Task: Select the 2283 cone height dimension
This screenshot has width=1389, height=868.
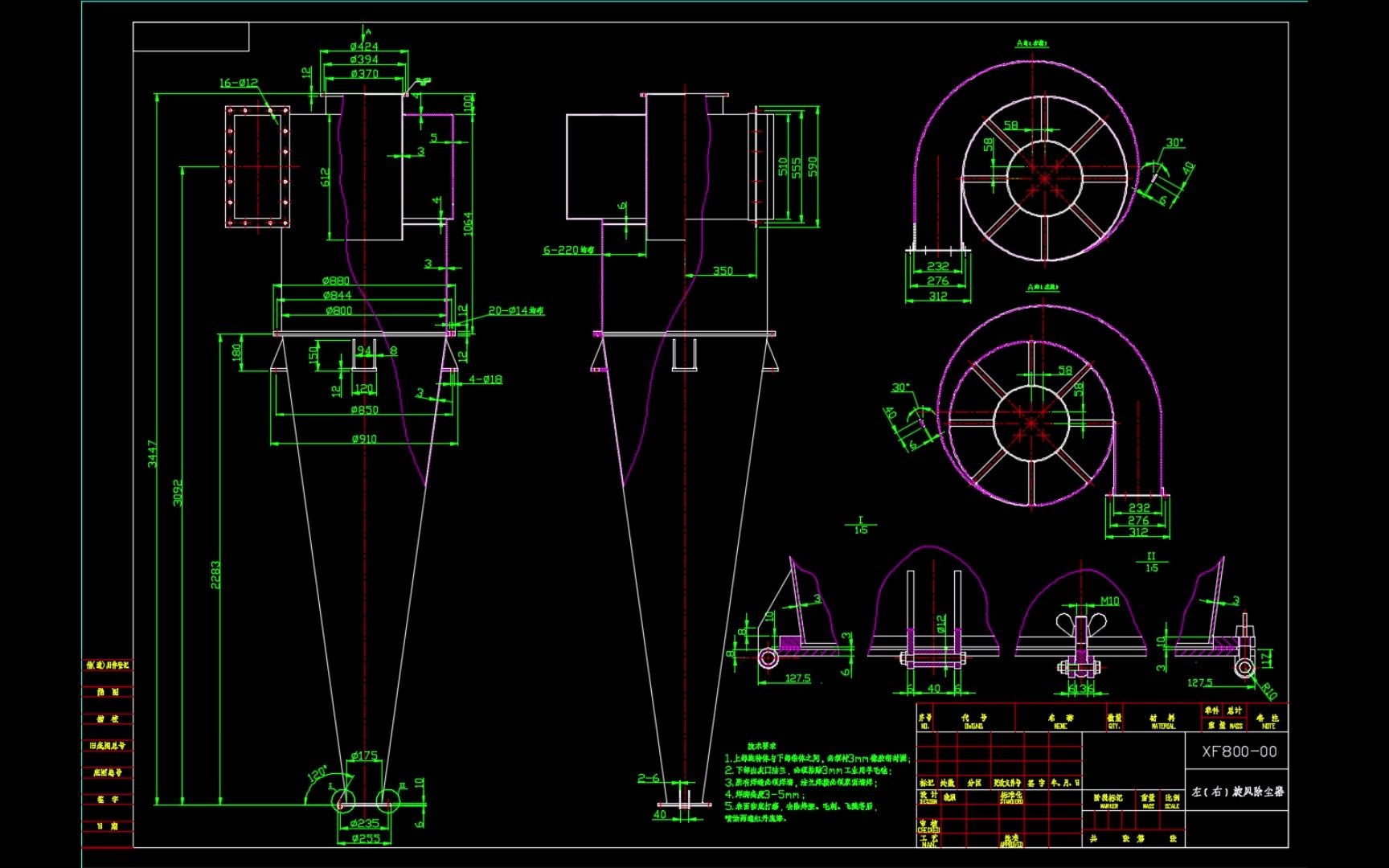Action: coord(215,575)
